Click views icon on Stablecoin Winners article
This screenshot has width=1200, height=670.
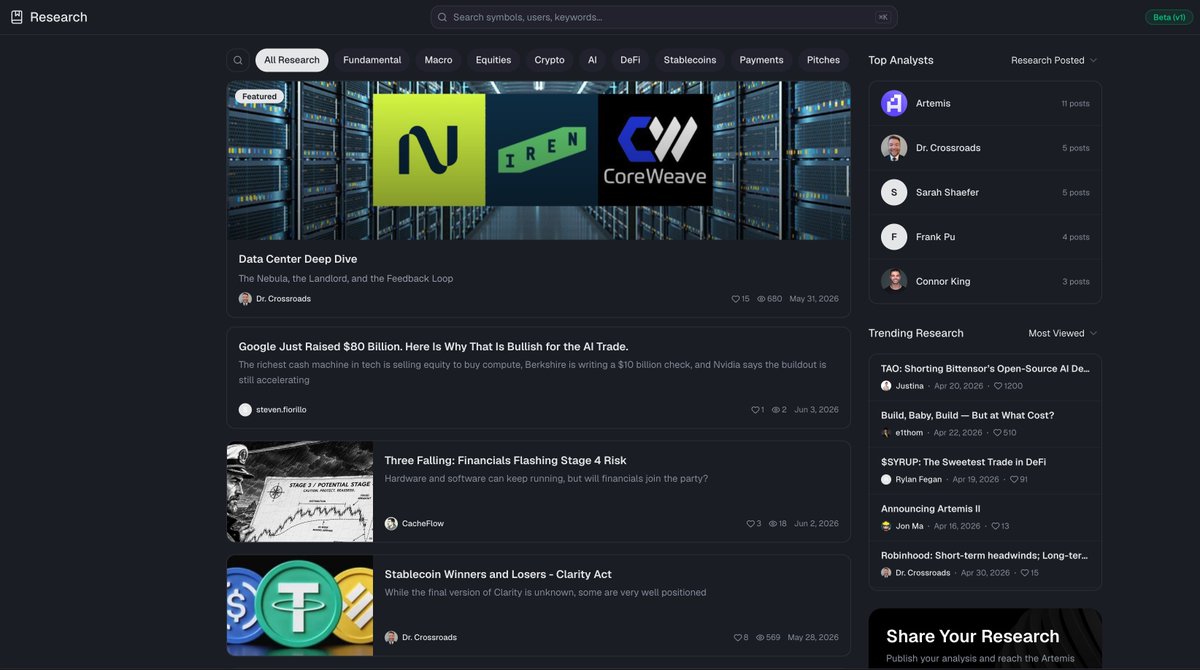pyautogui.click(x=760, y=638)
